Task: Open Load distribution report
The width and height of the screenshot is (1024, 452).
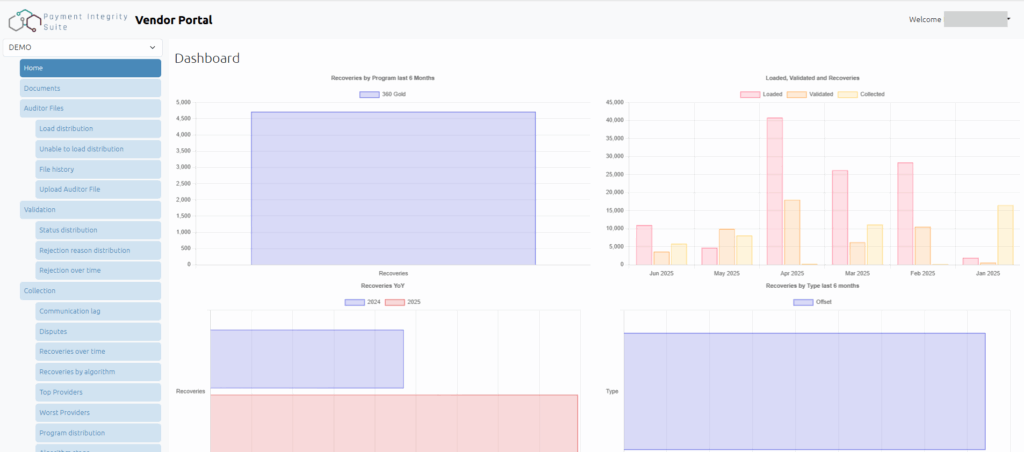Action: tap(97, 129)
